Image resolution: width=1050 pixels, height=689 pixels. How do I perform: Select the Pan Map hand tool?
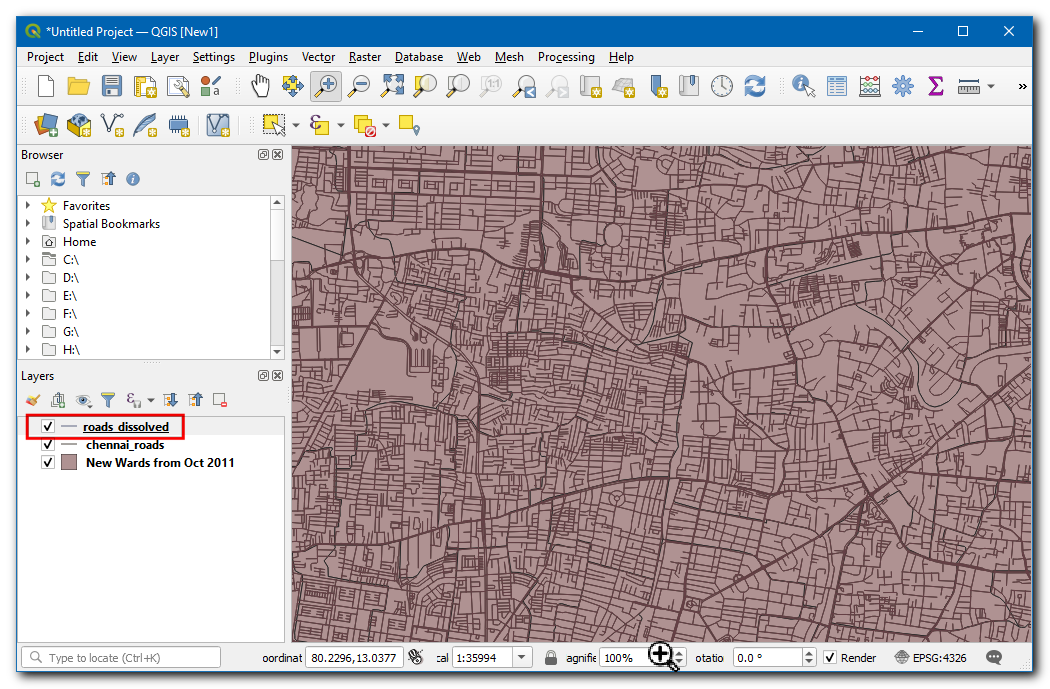click(260, 87)
